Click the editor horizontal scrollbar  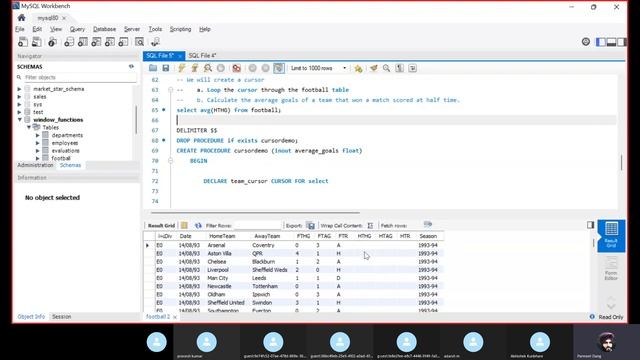coord(256,212)
